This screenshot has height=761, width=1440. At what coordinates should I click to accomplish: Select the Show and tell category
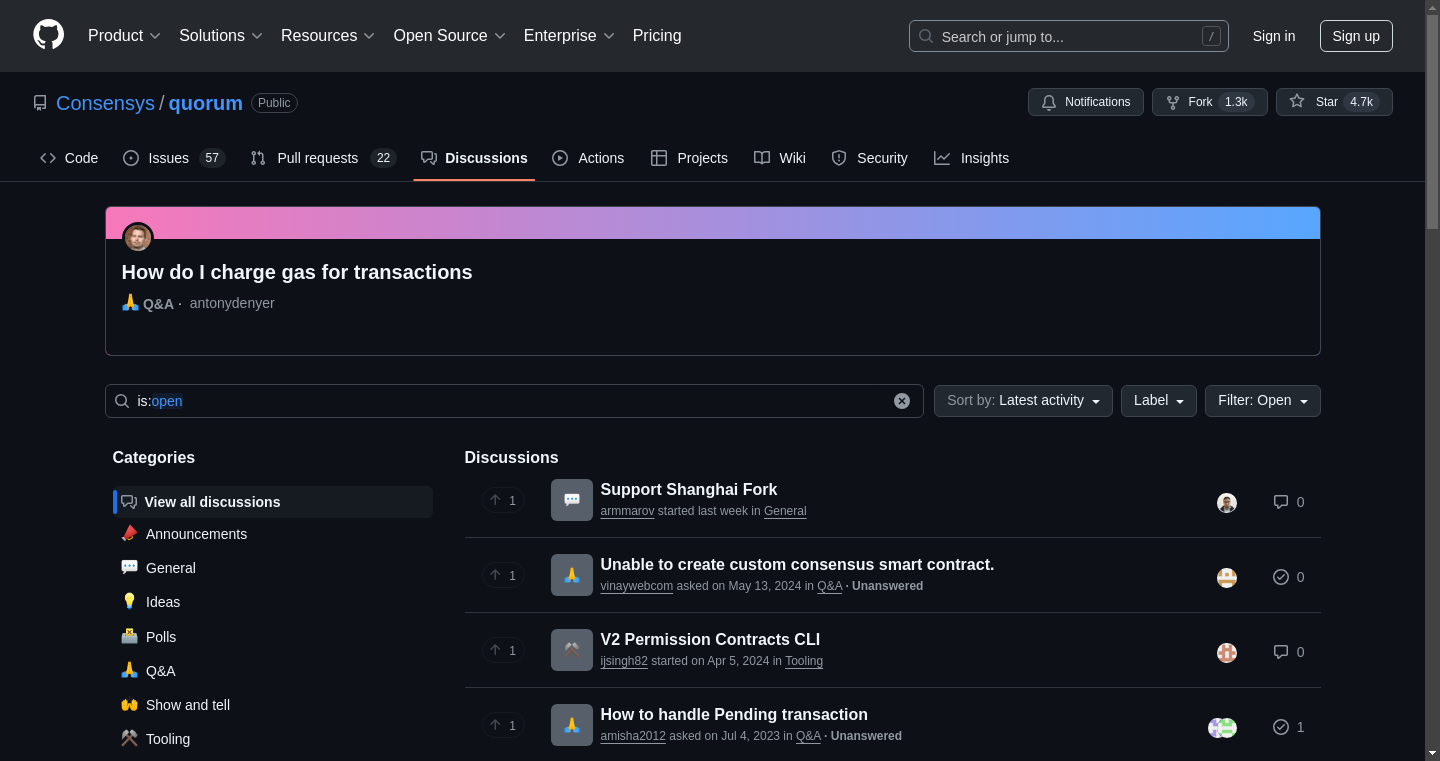coord(273,705)
